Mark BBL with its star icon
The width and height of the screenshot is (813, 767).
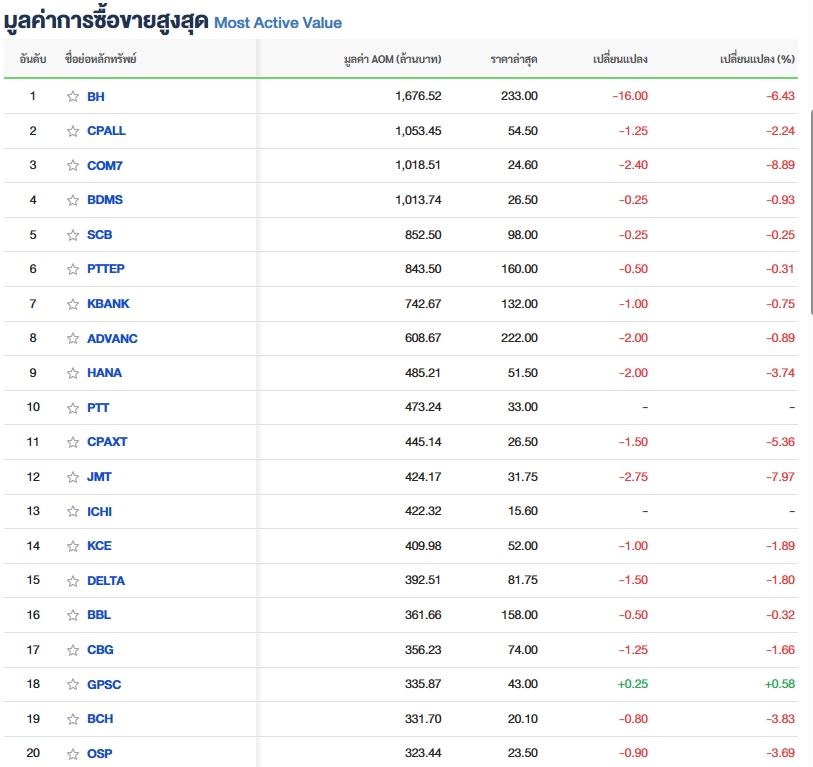pyautogui.click(x=73, y=615)
